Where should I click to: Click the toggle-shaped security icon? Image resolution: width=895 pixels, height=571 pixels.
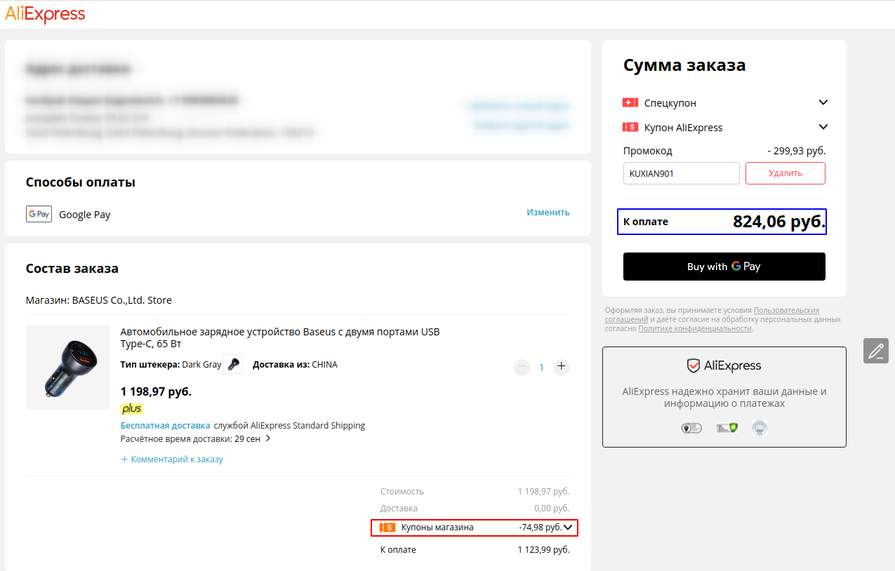tap(691, 428)
